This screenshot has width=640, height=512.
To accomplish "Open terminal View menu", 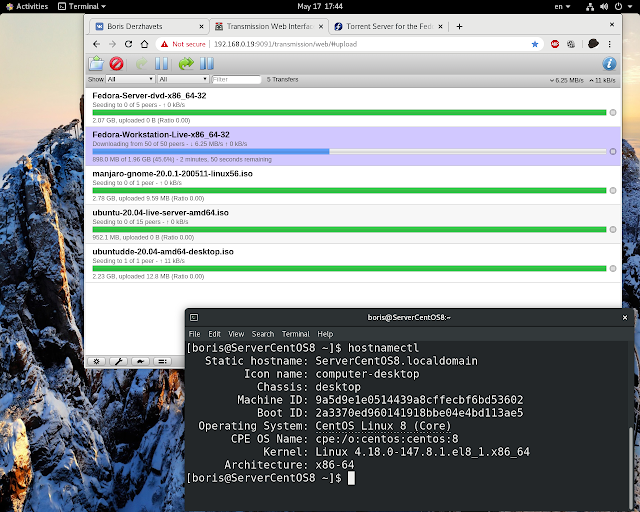I will pyautogui.click(x=236, y=334).
